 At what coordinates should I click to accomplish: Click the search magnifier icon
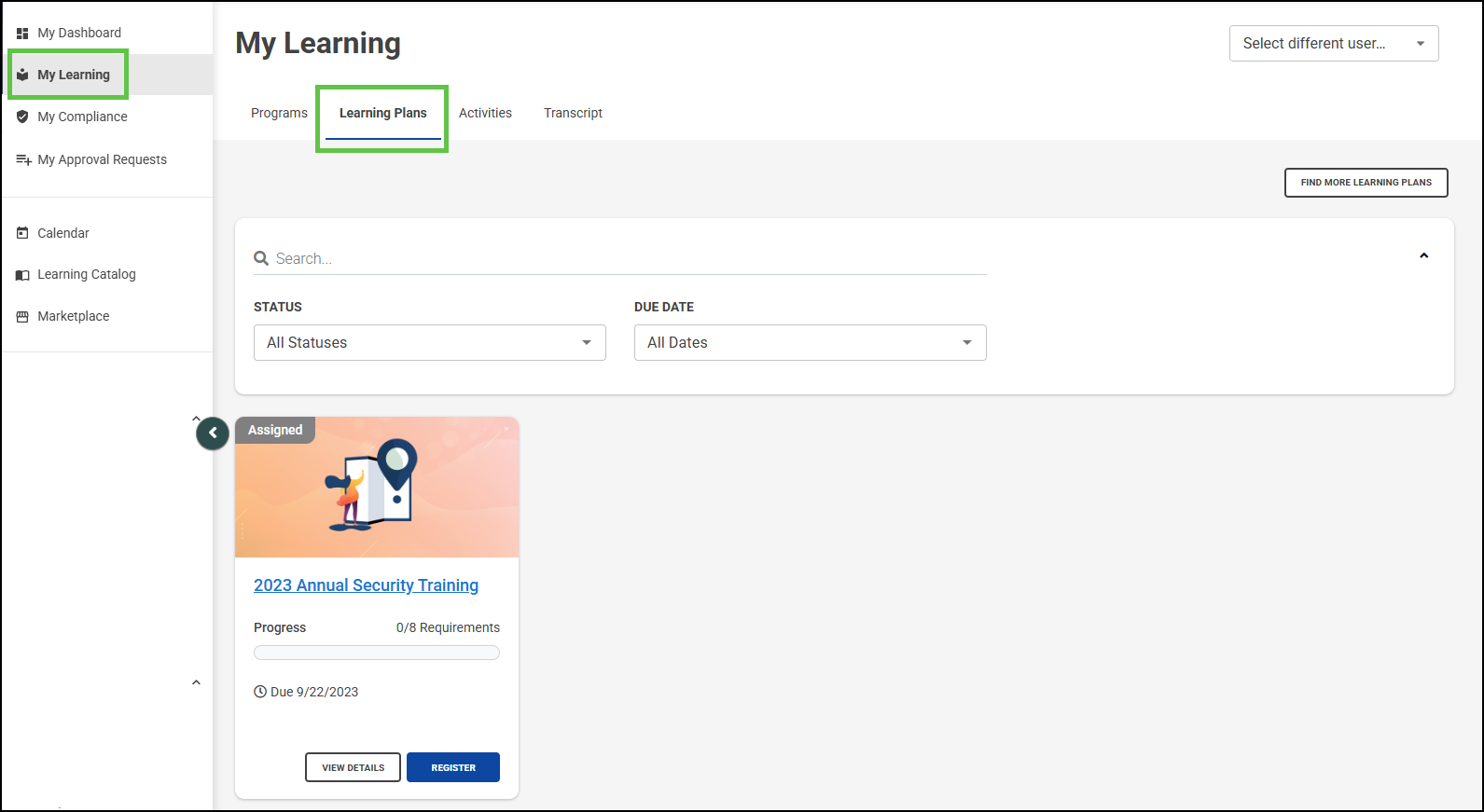(261, 258)
